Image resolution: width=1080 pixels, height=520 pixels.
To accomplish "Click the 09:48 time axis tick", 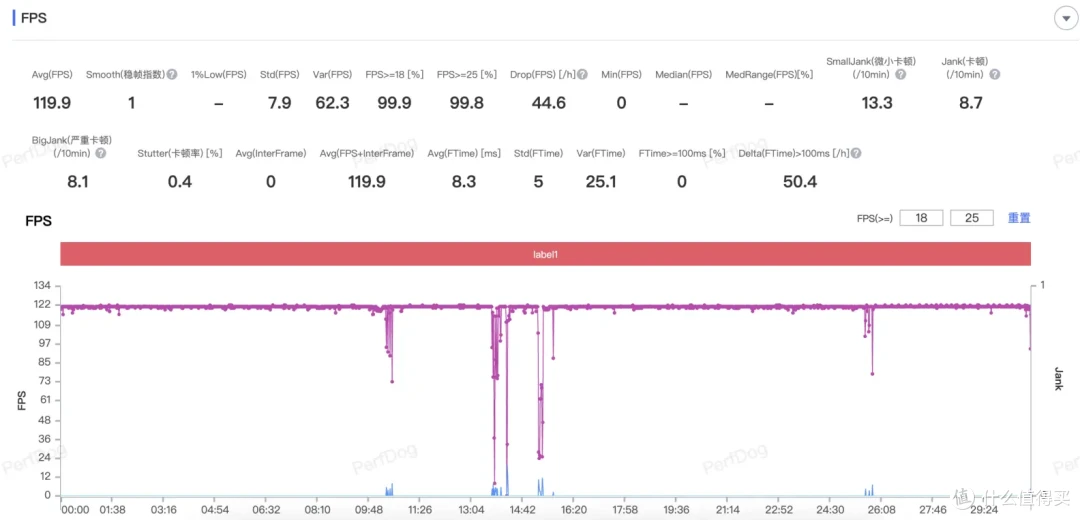I will pyautogui.click(x=368, y=510).
